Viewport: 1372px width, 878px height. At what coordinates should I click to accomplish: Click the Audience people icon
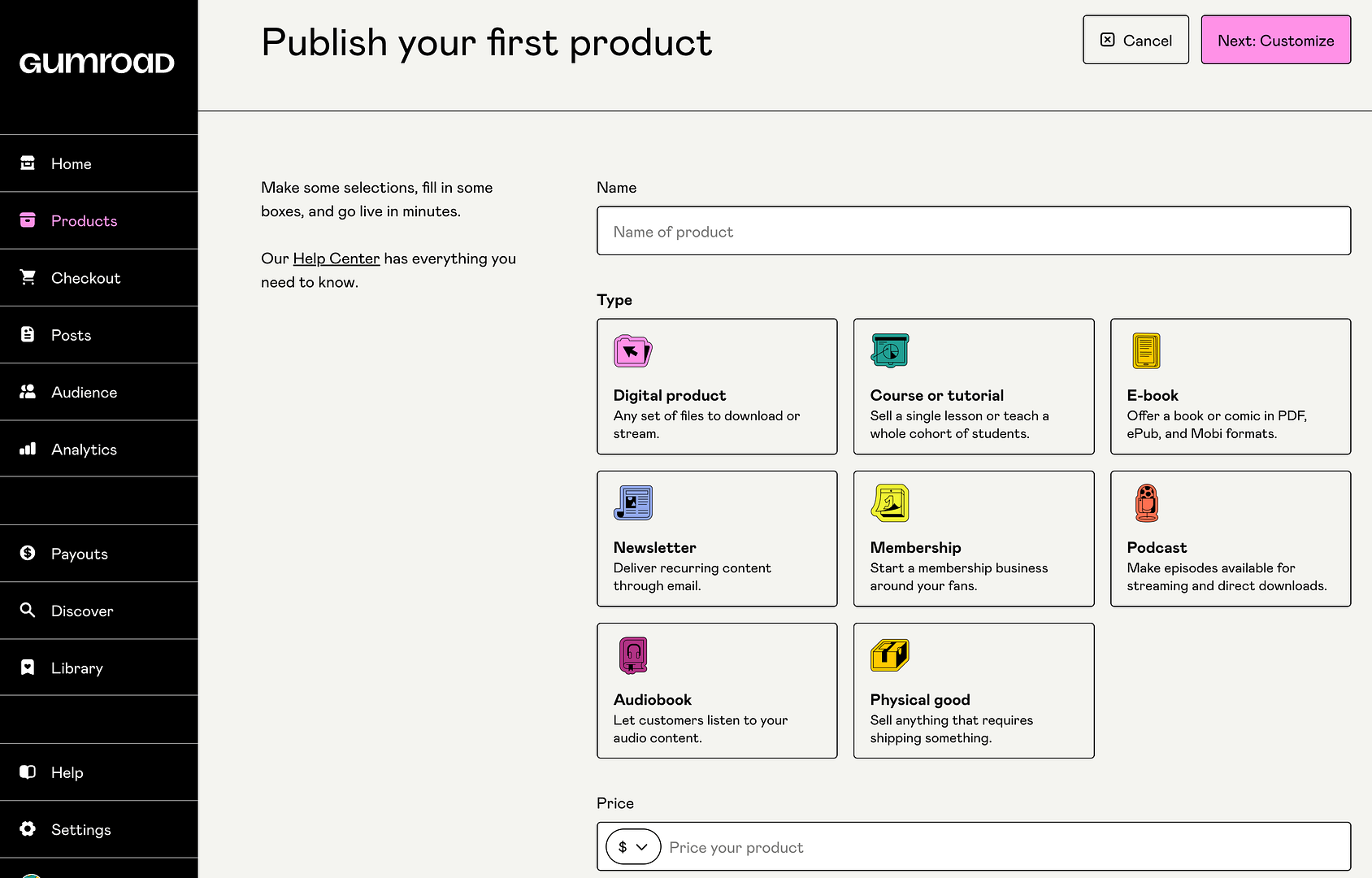28,392
